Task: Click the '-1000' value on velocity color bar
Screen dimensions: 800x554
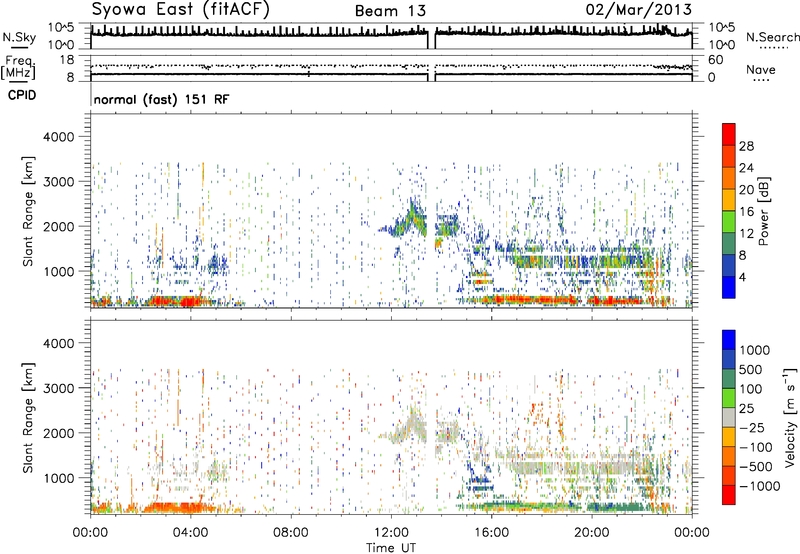Action: pyautogui.click(x=759, y=486)
